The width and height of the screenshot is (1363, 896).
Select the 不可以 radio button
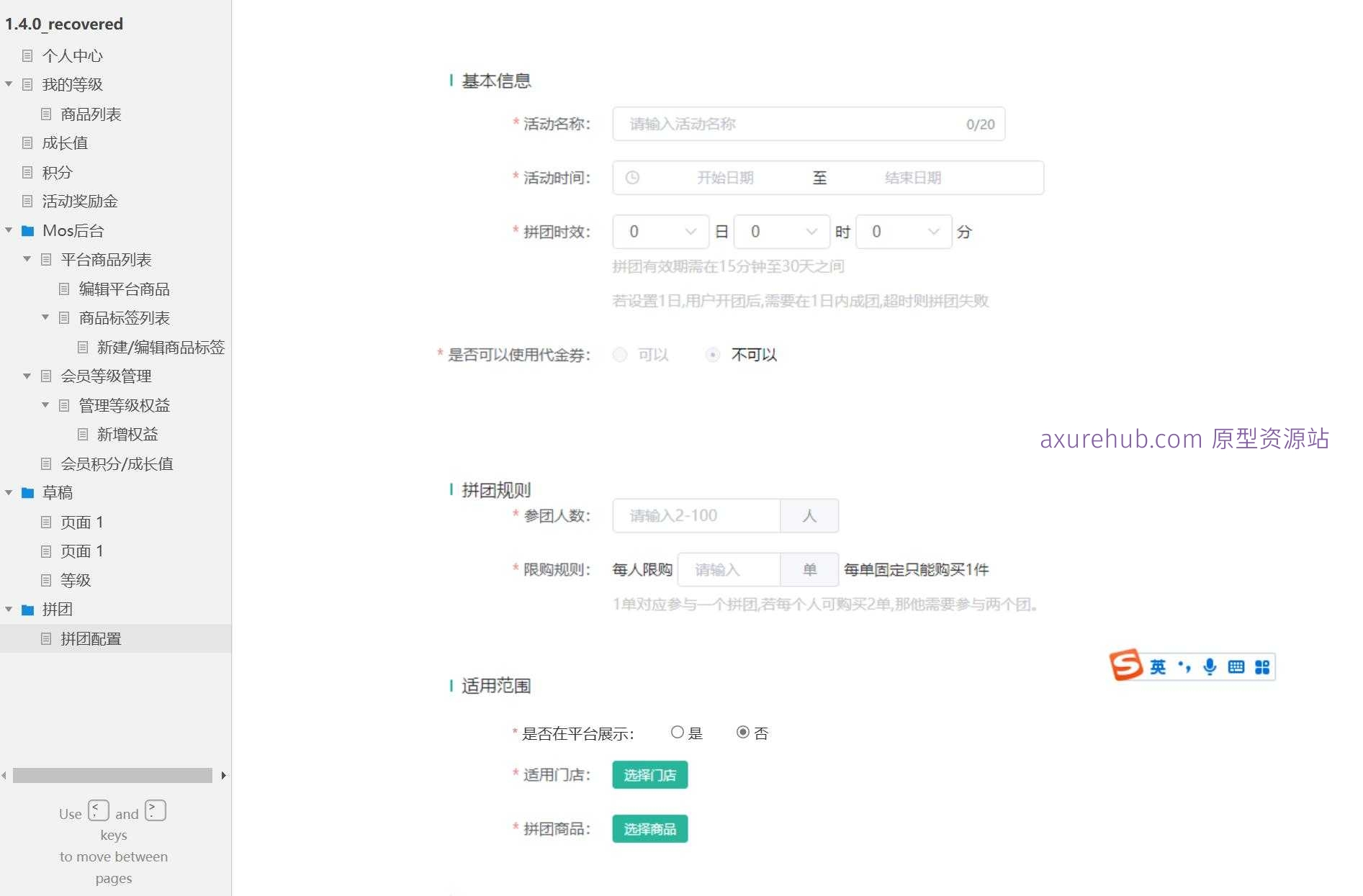point(713,355)
